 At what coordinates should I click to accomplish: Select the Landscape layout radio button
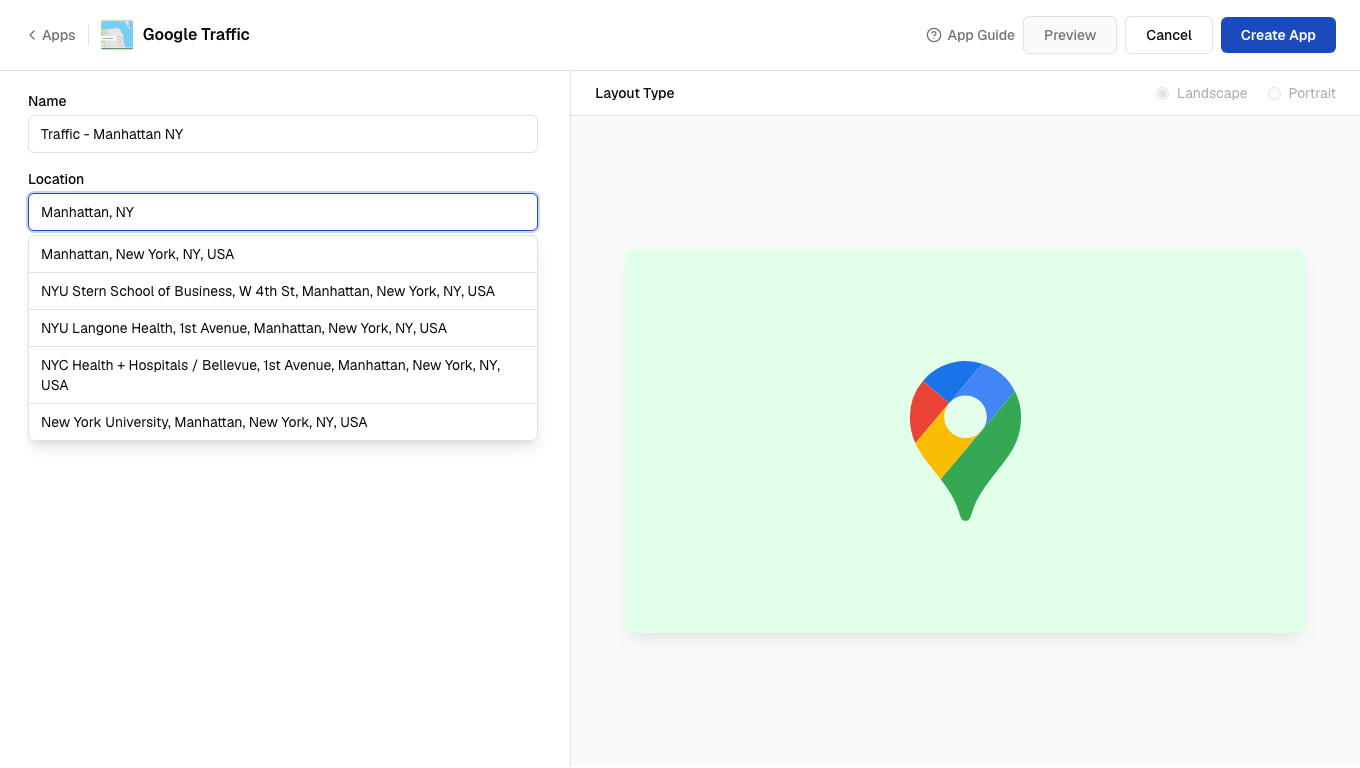point(1162,93)
